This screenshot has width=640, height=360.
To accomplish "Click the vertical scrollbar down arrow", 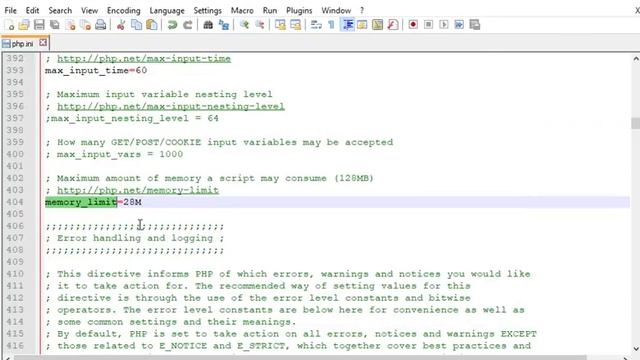I will (636, 349).
